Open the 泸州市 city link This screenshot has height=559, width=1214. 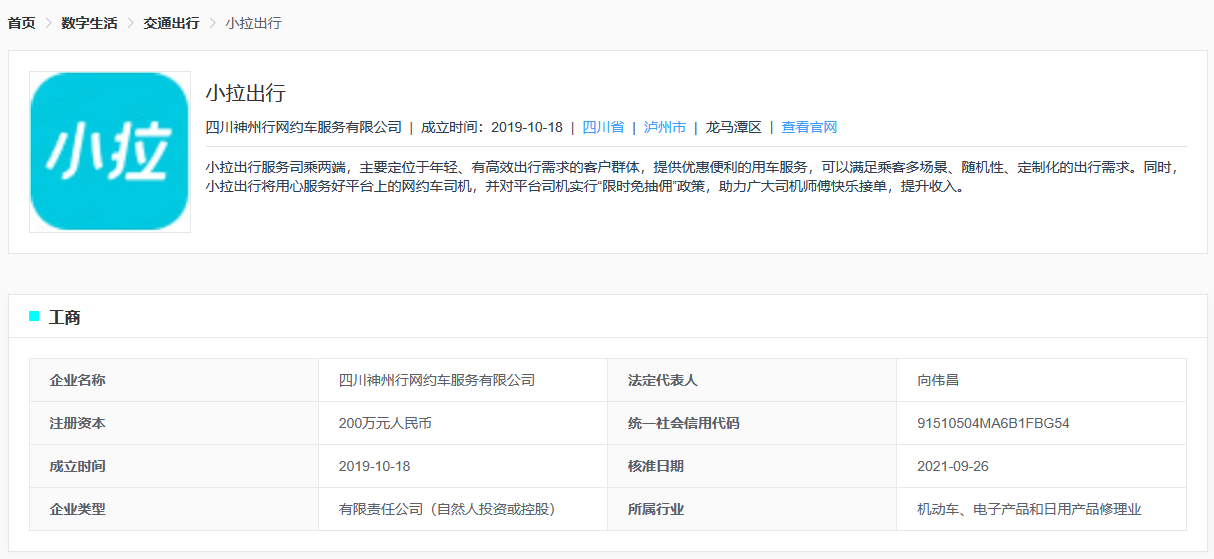pos(665,127)
